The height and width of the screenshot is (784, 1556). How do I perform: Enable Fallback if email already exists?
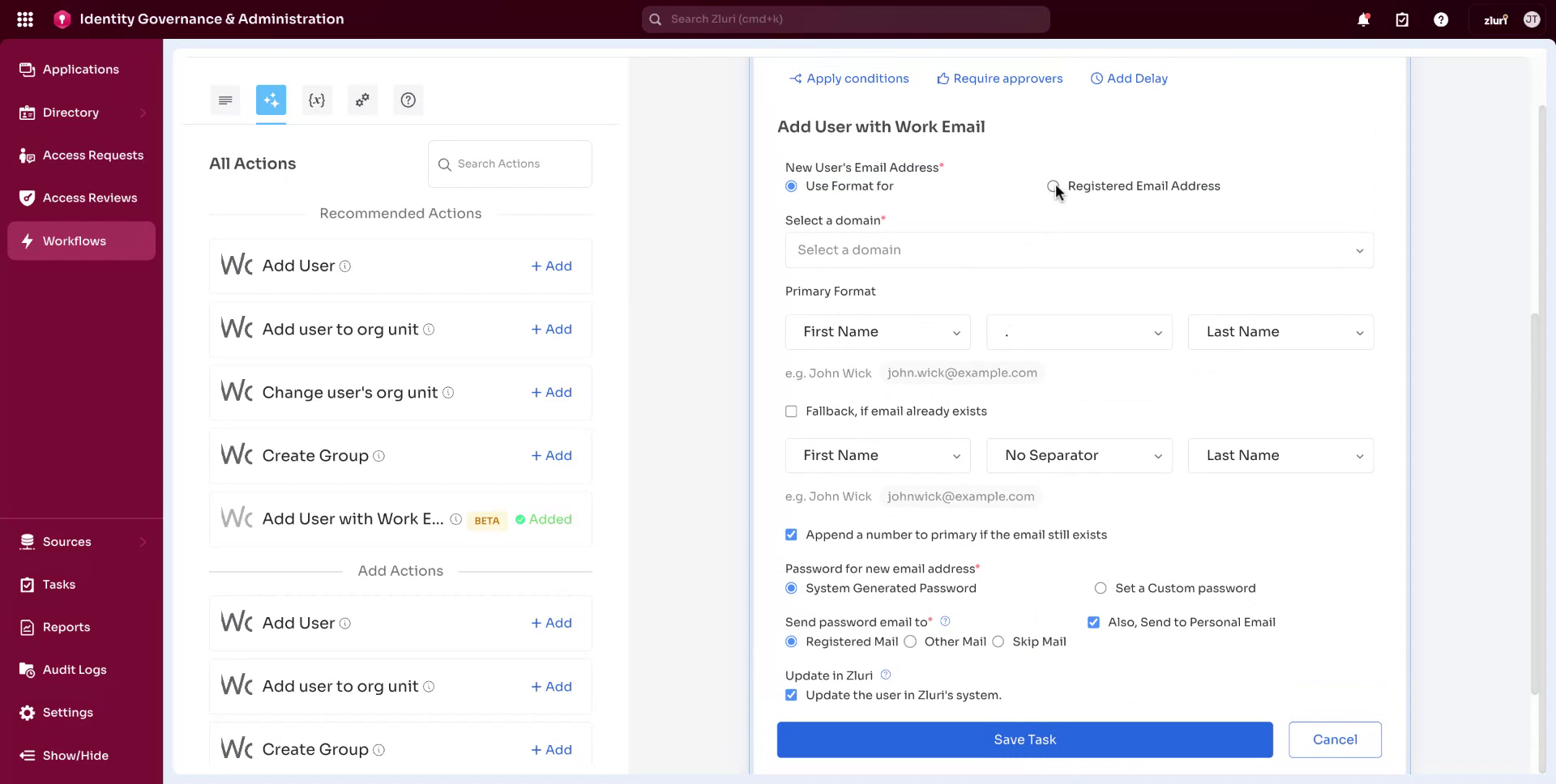point(791,411)
